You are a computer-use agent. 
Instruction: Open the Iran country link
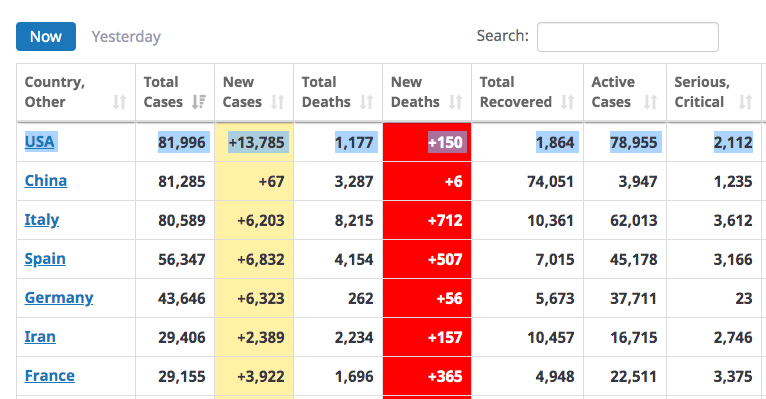point(40,337)
